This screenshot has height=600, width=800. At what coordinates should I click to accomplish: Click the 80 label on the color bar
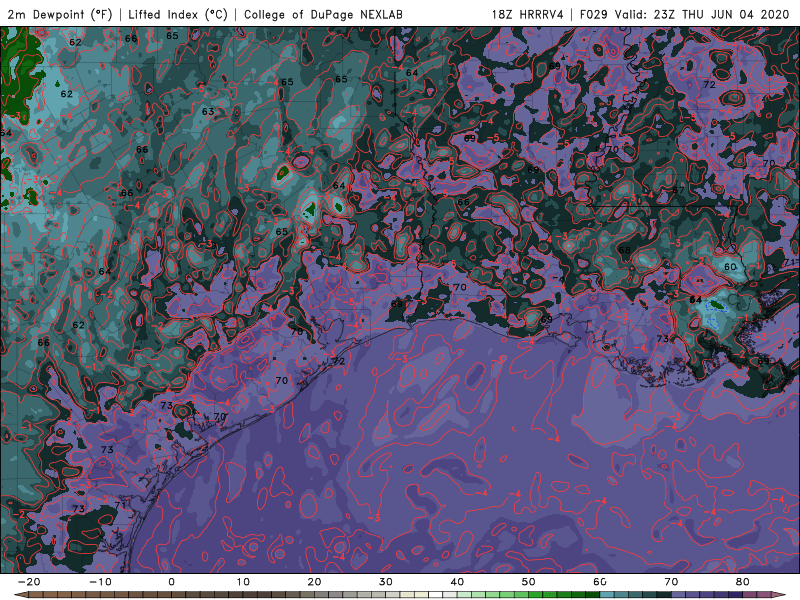pyautogui.click(x=743, y=582)
